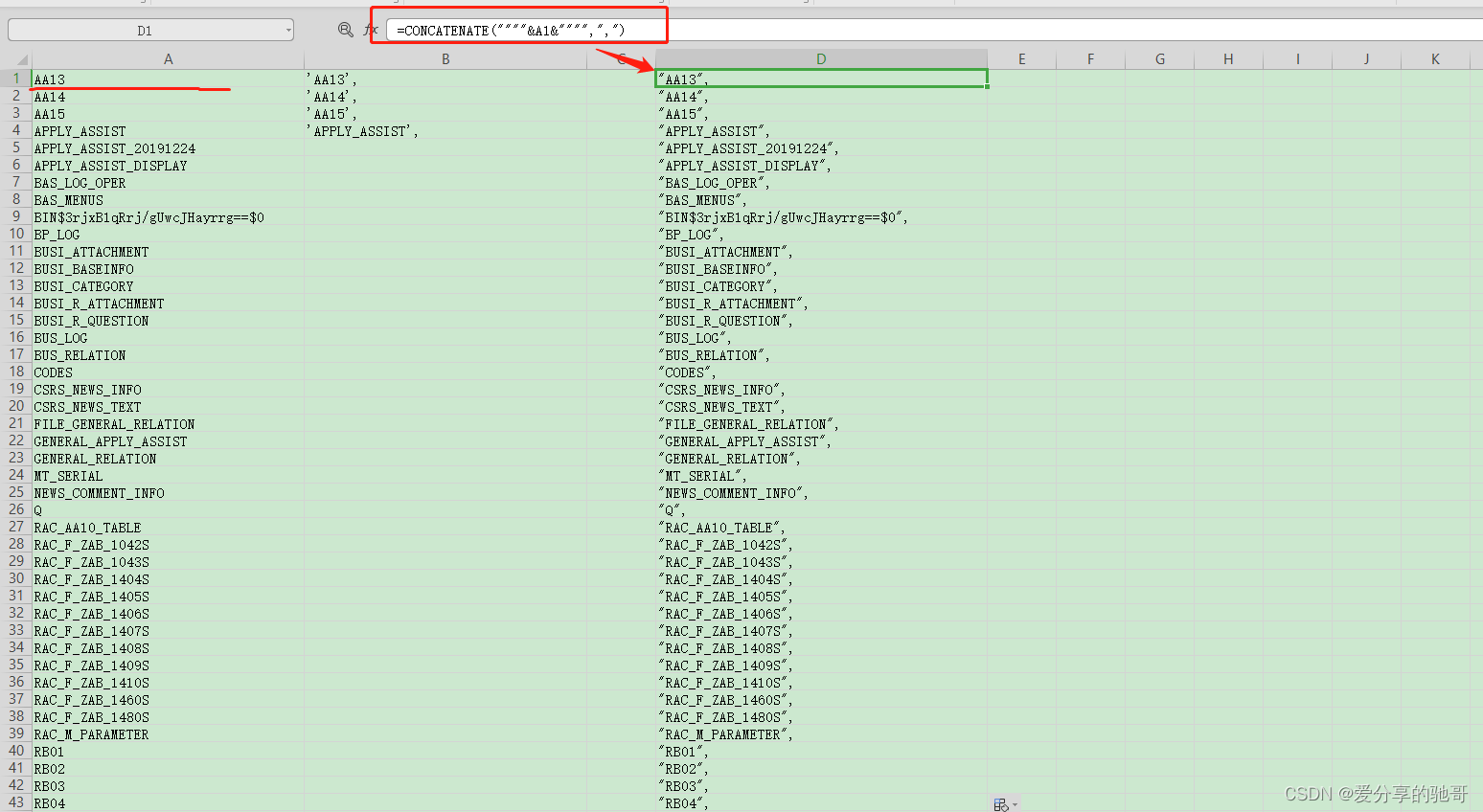The image size is (1483, 812).
Task: Click cell A15 BUSI_R_QUESTION
Action: (x=169, y=321)
